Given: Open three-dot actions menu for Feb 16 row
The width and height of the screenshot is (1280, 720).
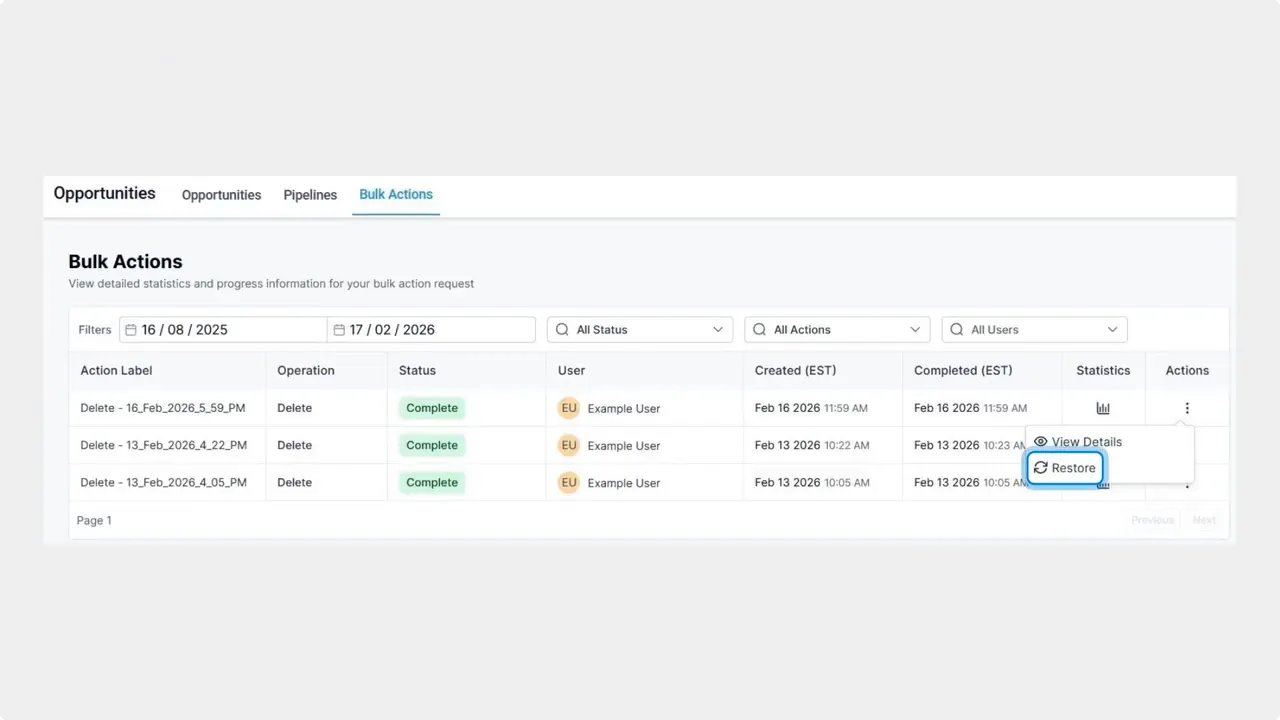Looking at the screenshot, I should pos(1187,408).
